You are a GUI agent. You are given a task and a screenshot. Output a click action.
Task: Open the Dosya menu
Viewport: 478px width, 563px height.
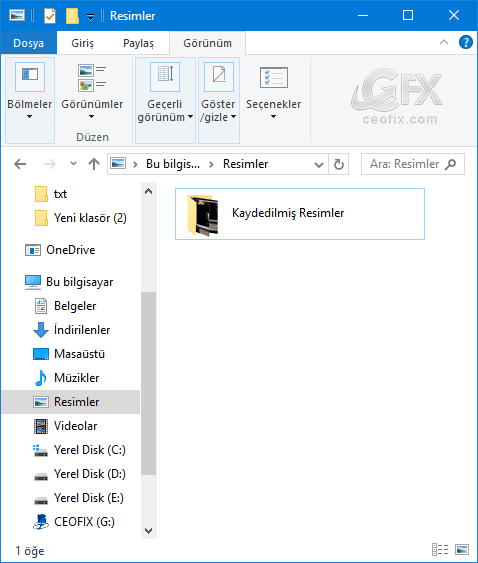pyautogui.click(x=28, y=43)
